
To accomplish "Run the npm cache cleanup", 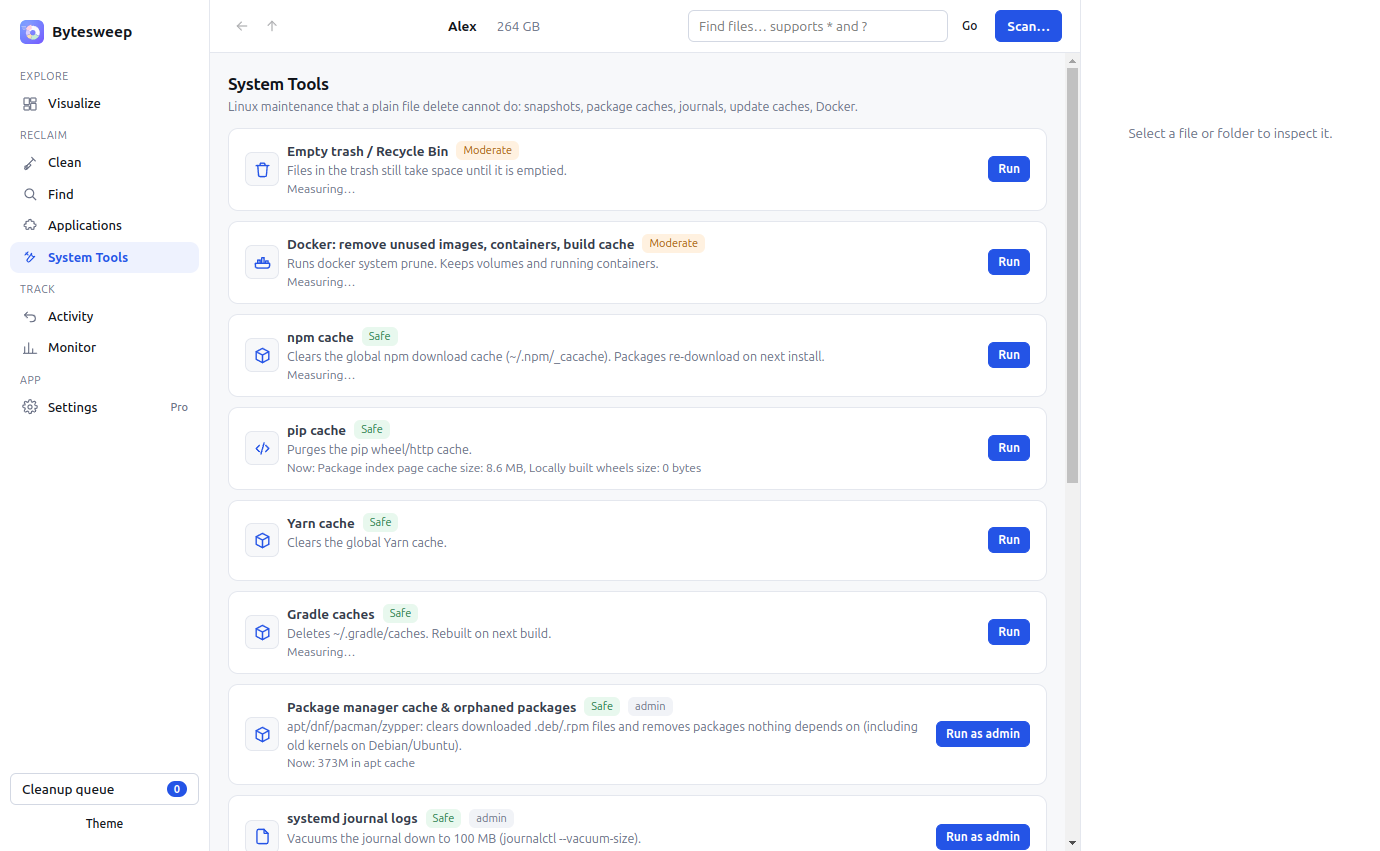I will [1009, 355].
